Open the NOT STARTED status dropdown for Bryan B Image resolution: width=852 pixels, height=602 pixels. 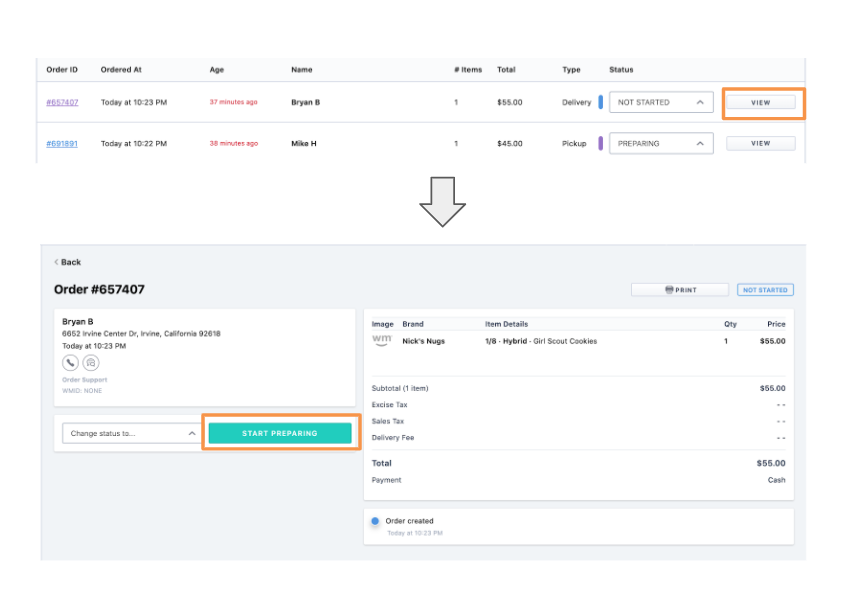point(661,101)
